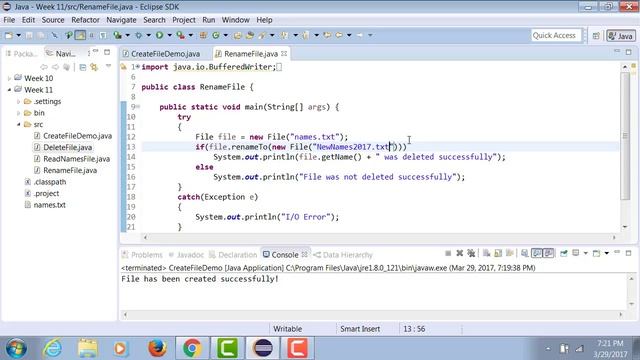Click the Debug bug toolbar icon
This screenshot has width=640, height=360.
(138, 36)
